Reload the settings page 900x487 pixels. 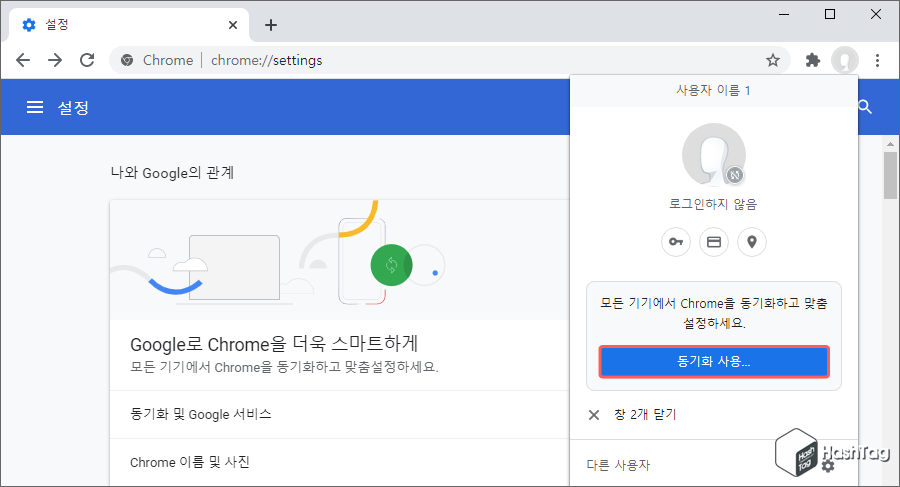click(x=87, y=60)
